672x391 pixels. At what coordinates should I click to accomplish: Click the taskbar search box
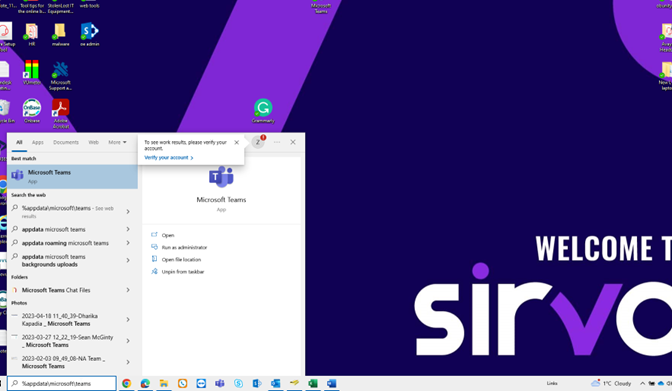click(62, 383)
